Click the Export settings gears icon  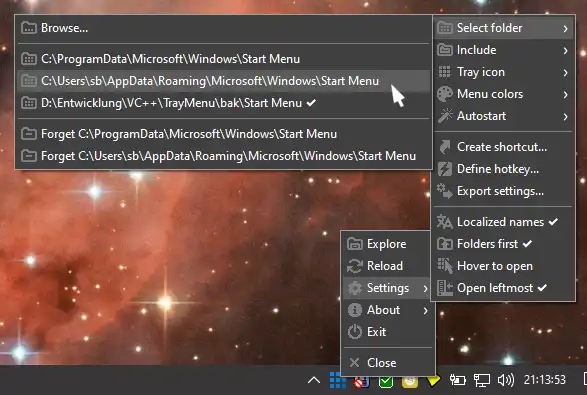pos(445,191)
